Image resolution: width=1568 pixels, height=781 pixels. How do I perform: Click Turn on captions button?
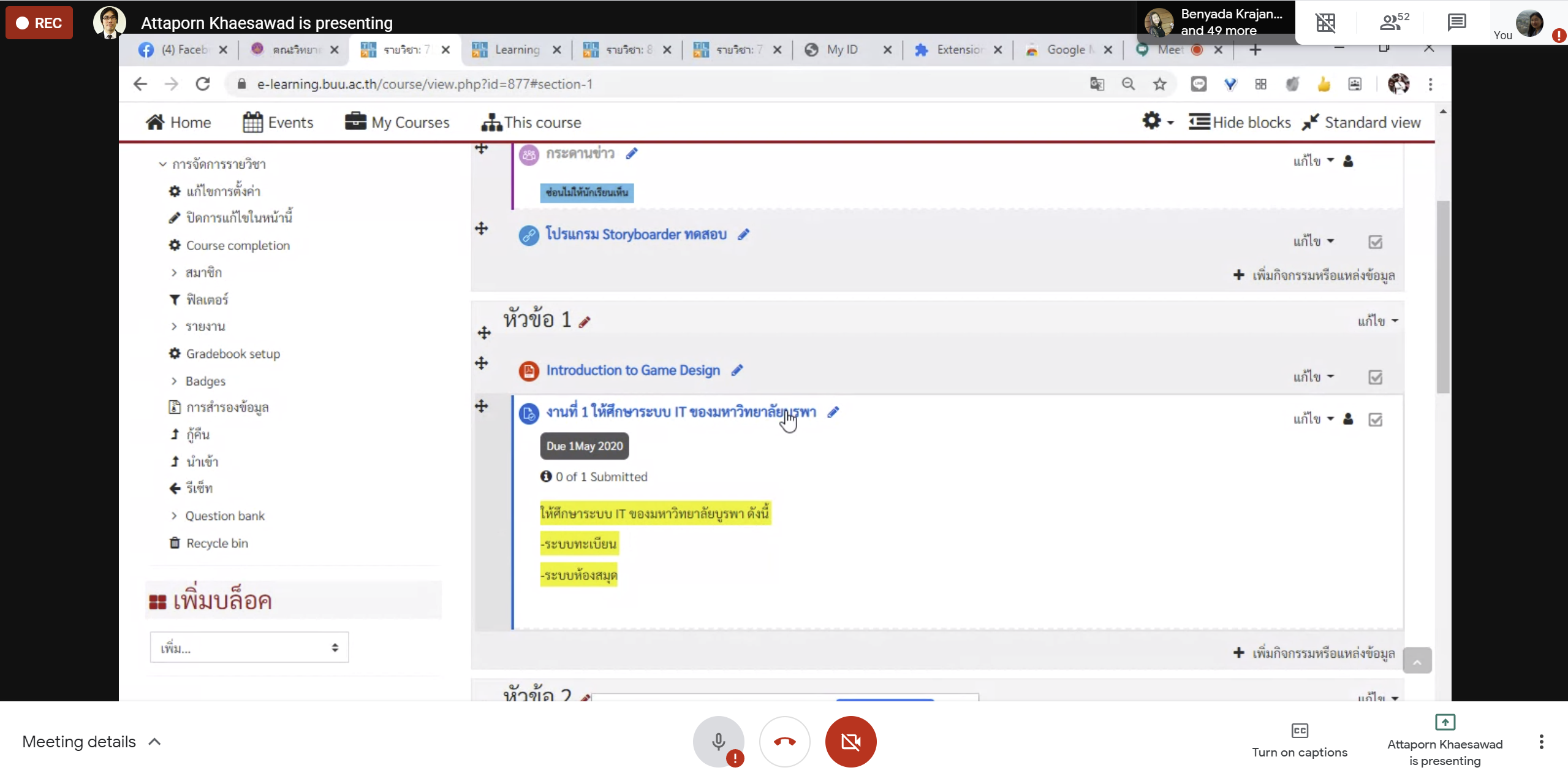coord(1299,741)
